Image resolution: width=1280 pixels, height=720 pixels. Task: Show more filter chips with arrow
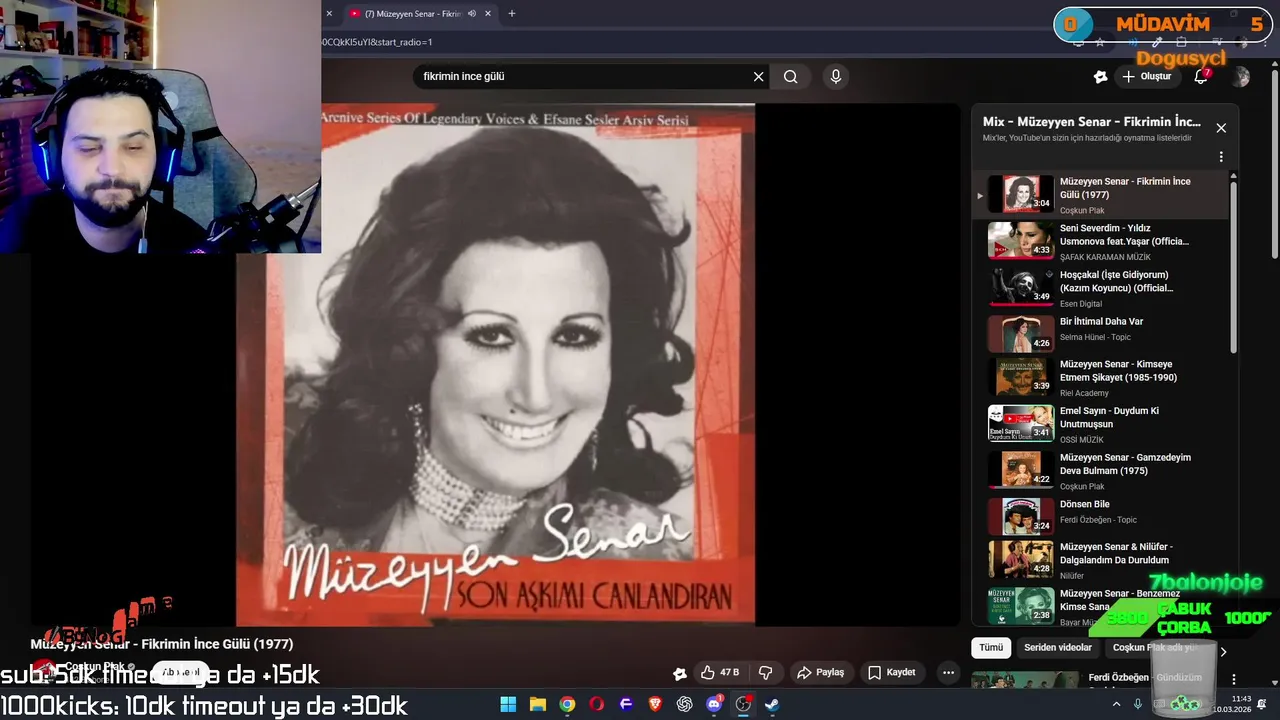[x=1222, y=651]
